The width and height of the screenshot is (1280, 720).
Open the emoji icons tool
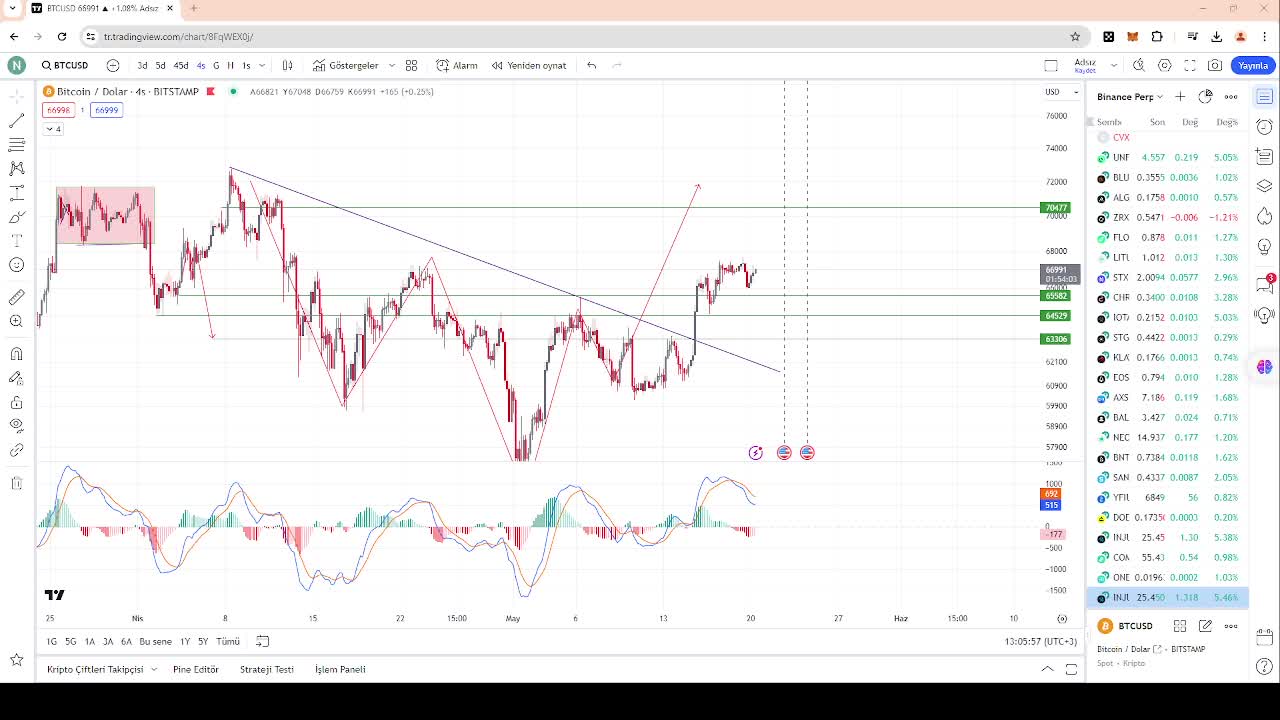click(x=16, y=265)
